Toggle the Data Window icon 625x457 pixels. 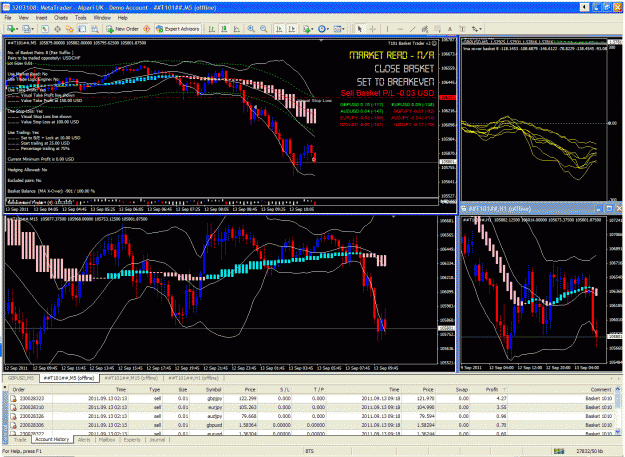click(57, 29)
